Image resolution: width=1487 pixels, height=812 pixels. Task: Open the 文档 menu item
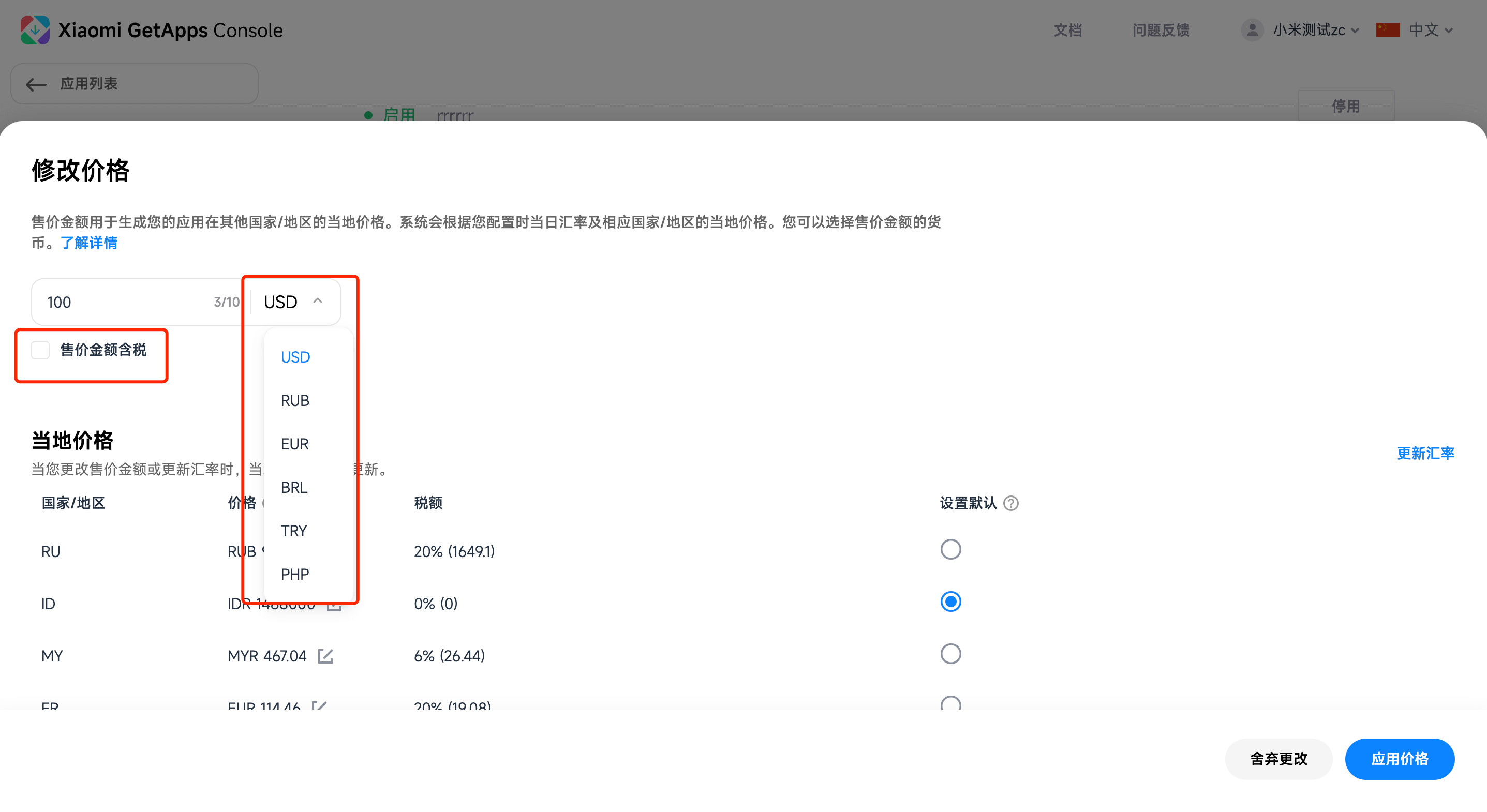(1067, 30)
